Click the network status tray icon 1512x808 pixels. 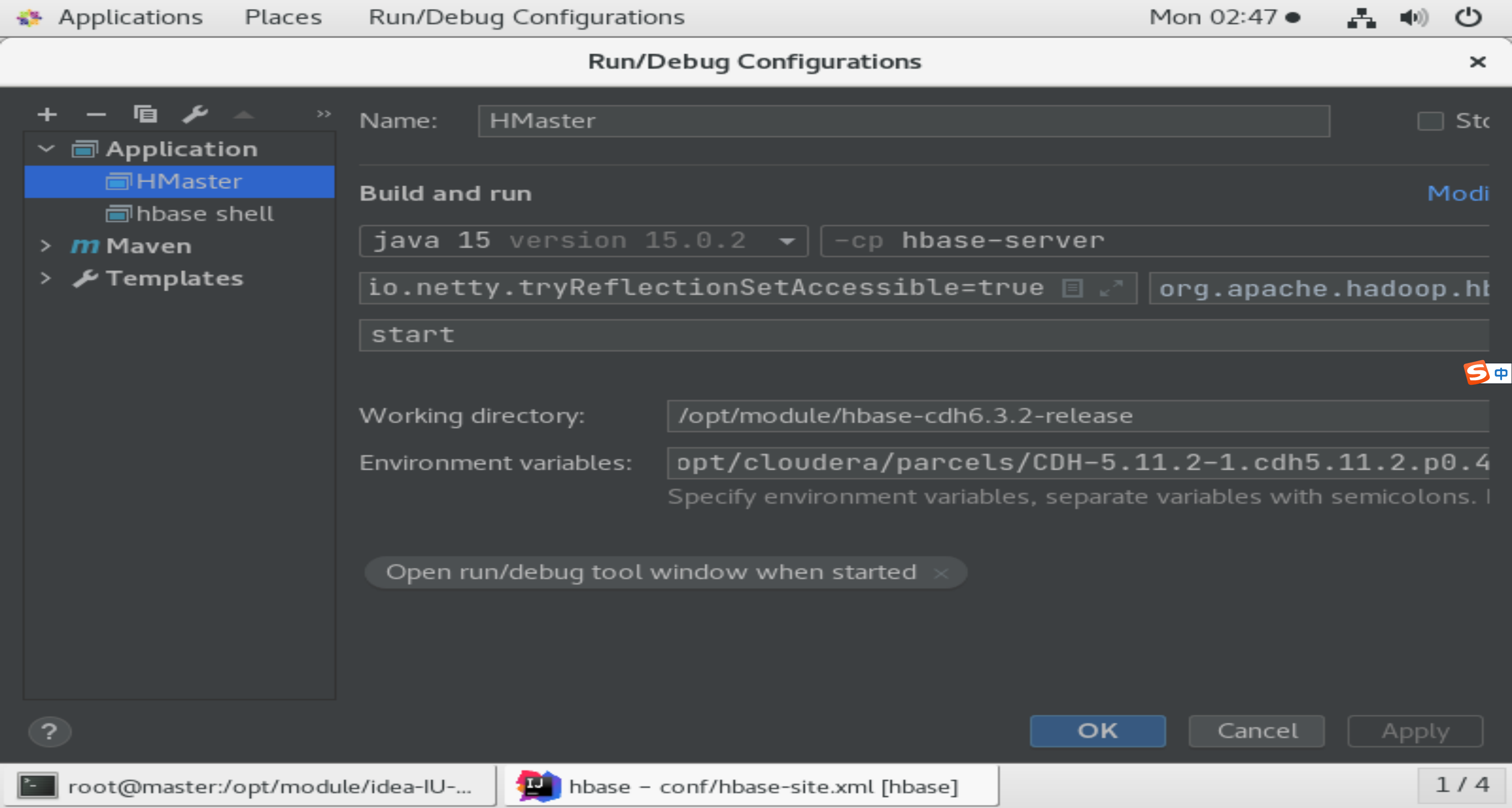pyautogui.click(x=1361, y=18)
